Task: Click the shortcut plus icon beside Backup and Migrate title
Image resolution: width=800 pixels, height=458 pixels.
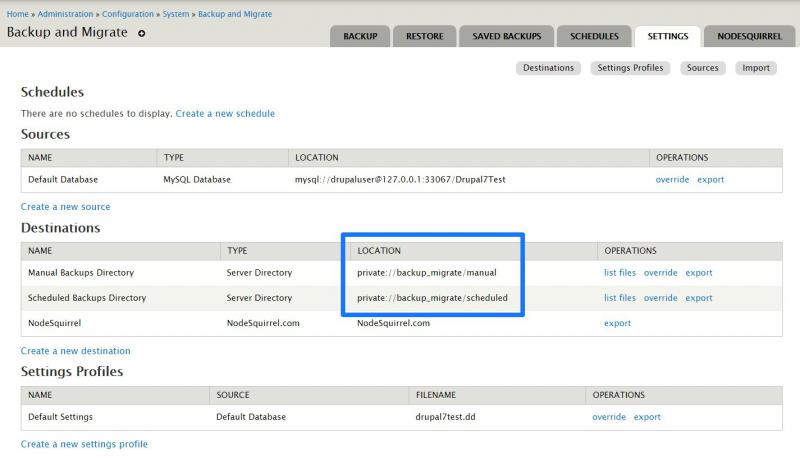Action: click(x=142, y=33)
